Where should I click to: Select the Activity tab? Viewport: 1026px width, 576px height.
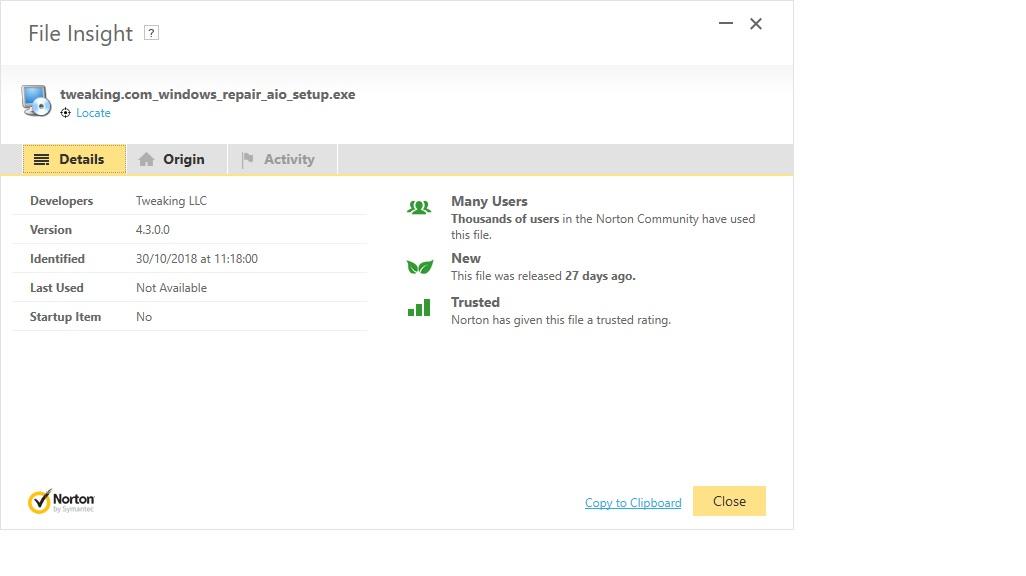click(283, 159)
